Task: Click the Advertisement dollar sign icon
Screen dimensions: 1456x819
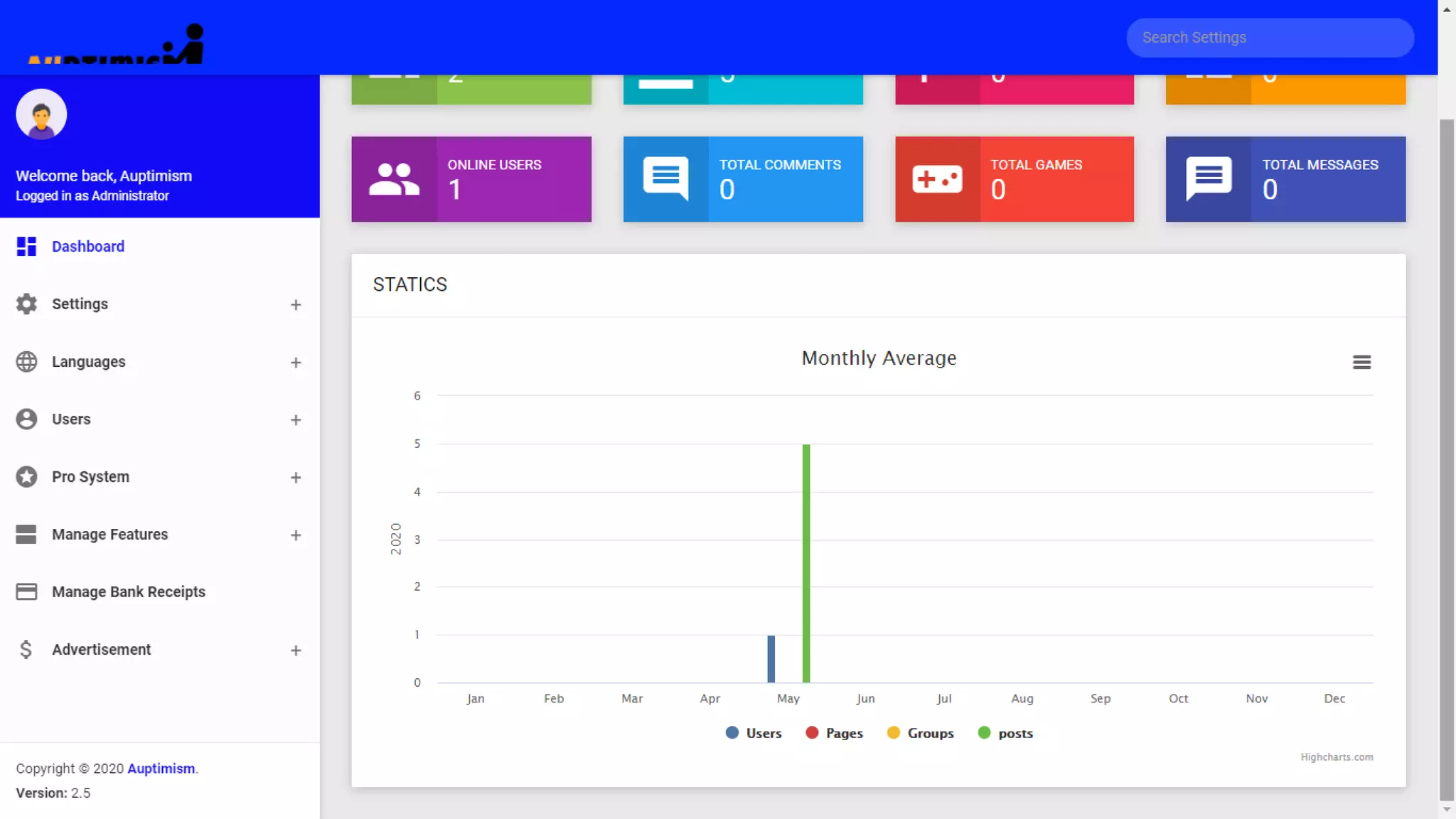Action: click(x=26, y=649)
